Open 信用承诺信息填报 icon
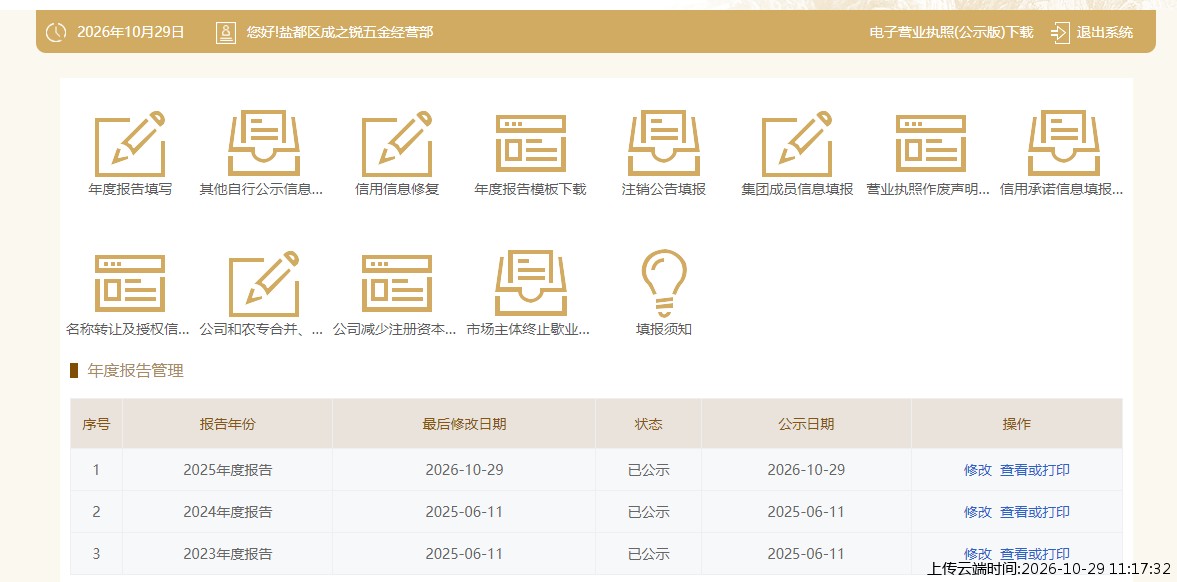1177x582 pixels. [1064, 144]
